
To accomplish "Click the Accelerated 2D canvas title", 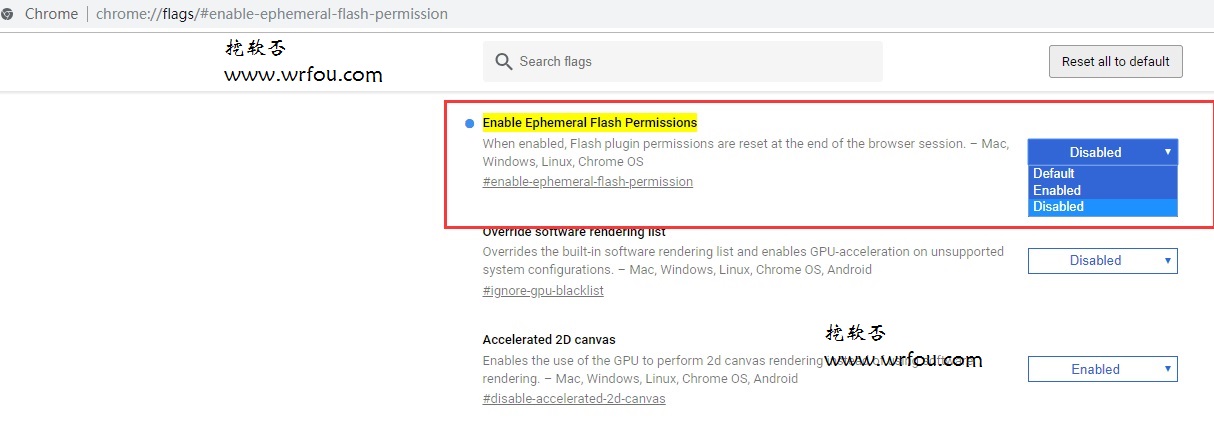I will pos(549,340).
